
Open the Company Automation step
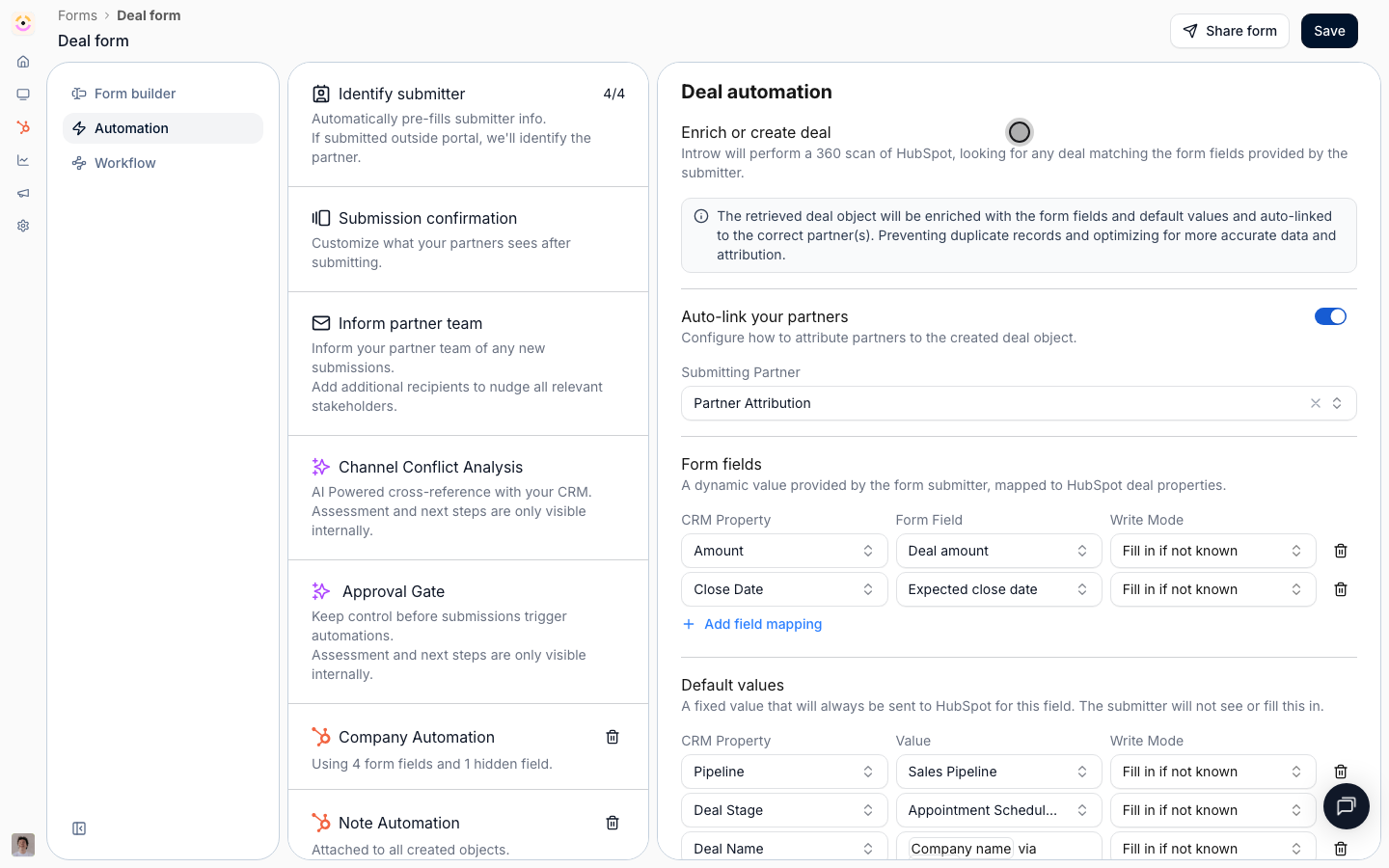click(468, 746)
